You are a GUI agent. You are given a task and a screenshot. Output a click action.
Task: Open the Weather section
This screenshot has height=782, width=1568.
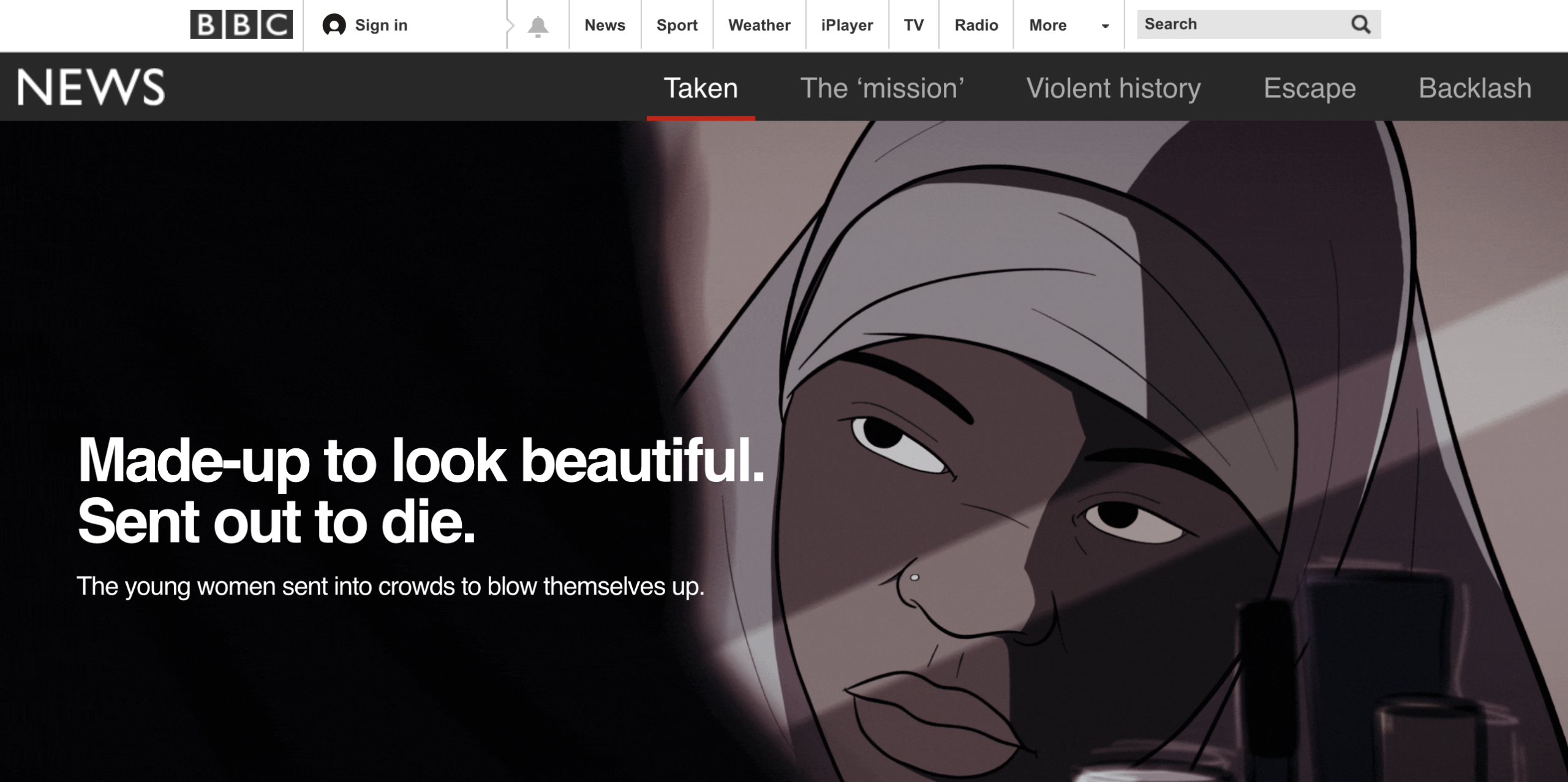pyautogui.click(x=759, y=25)
